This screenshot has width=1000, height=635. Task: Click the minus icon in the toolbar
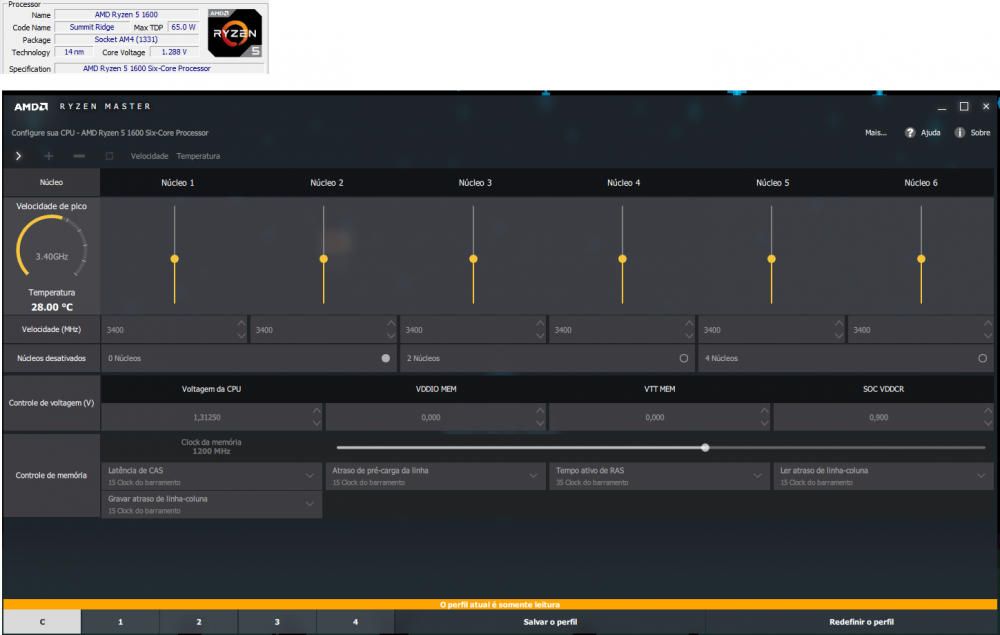pyautogui.click(x=79, y=156)
